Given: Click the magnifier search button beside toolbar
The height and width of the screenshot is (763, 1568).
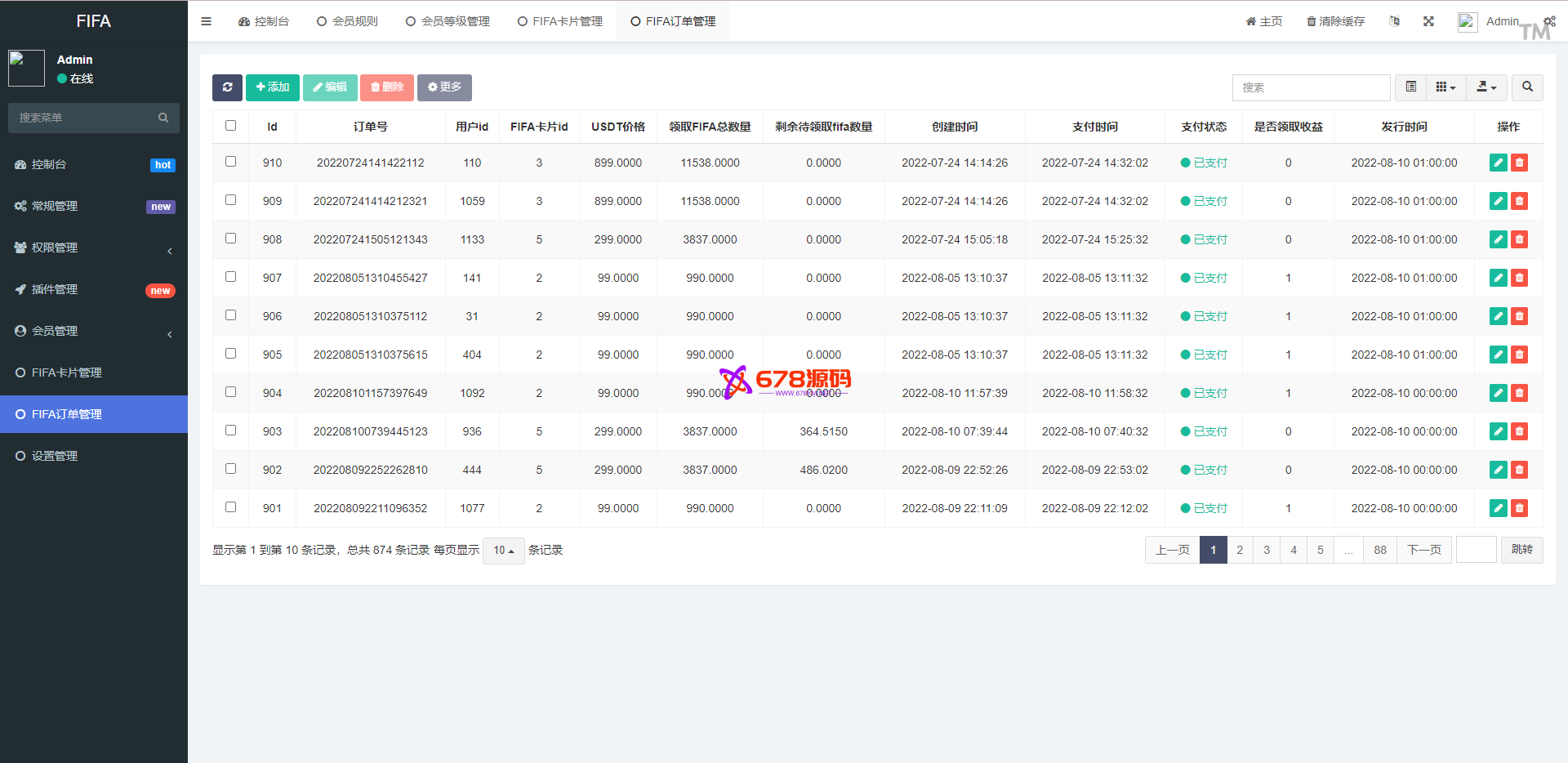Looking at the screenshot, I should tap(1527, 87).
